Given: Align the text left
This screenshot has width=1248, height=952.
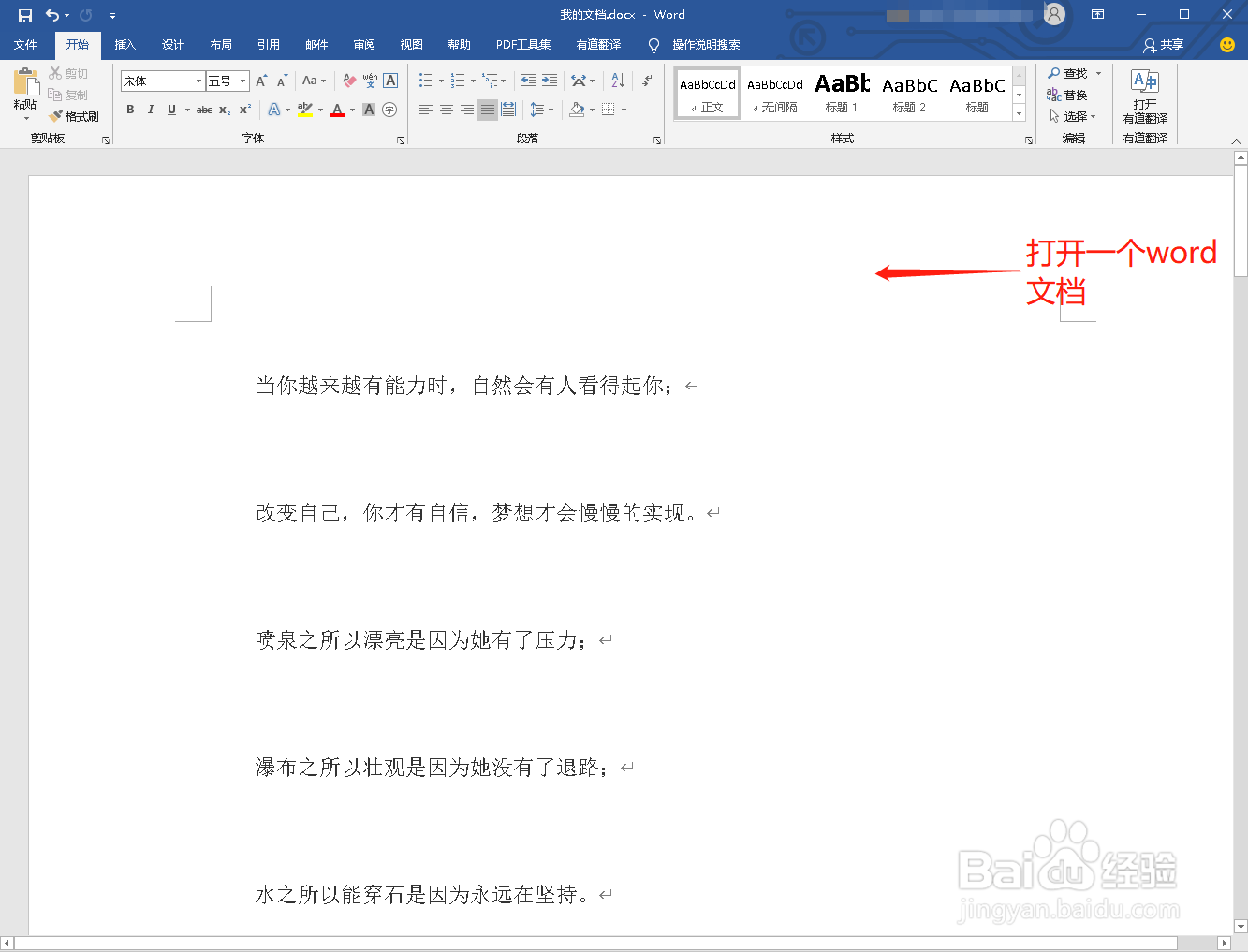Looking at the screenshot, I should pyautogui.click(x=426, y=110).
